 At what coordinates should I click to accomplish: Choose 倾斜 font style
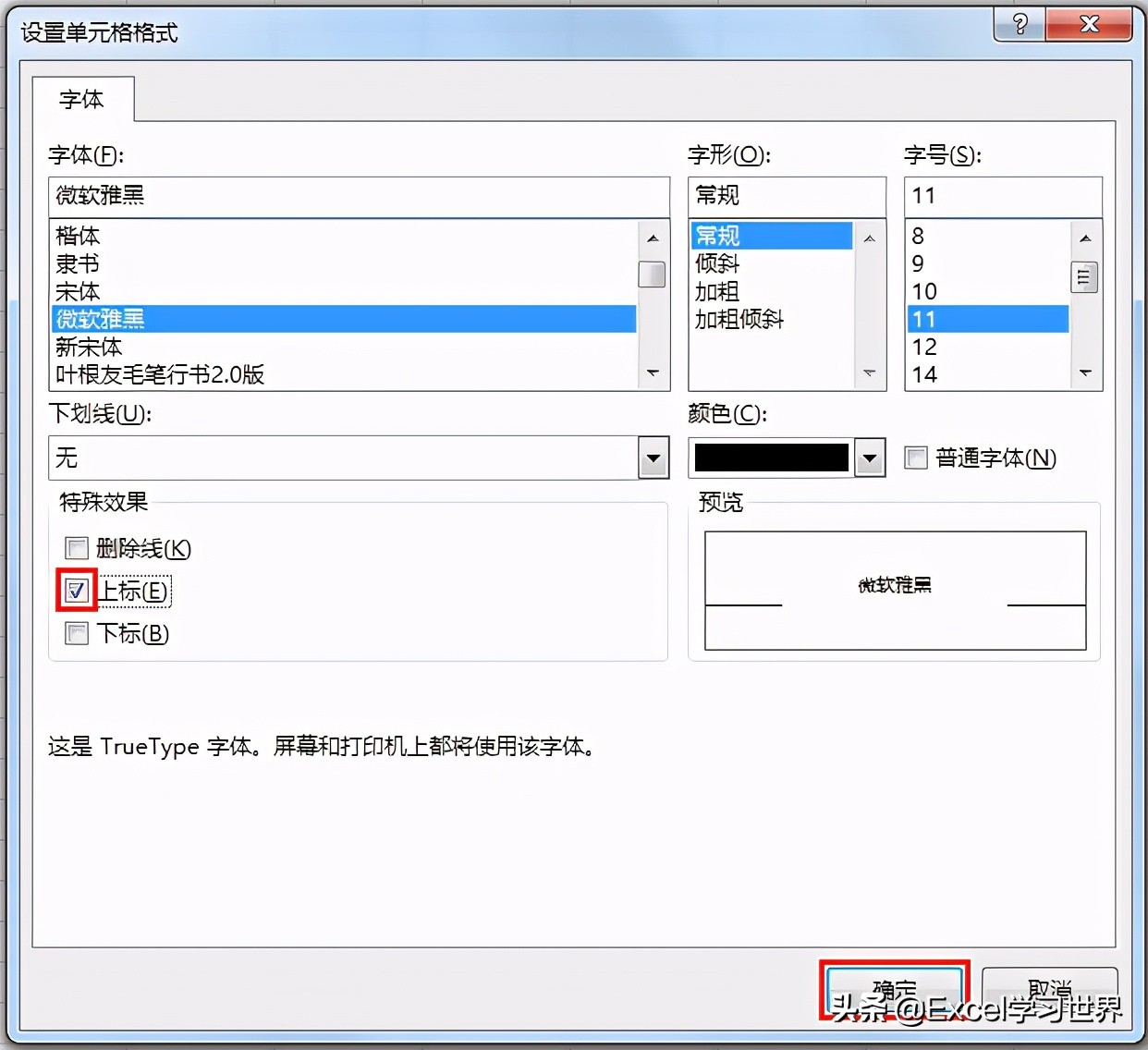(772, 263)
